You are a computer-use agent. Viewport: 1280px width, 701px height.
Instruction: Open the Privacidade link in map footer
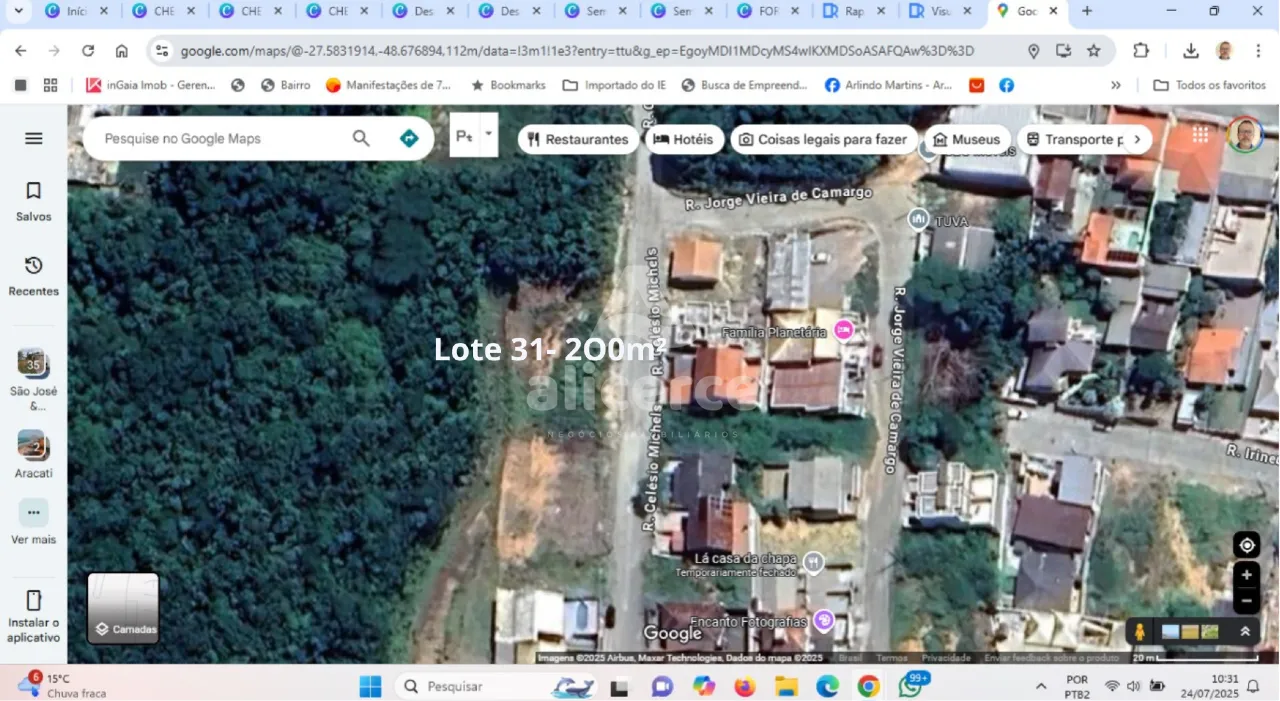(x=946, y=658)
